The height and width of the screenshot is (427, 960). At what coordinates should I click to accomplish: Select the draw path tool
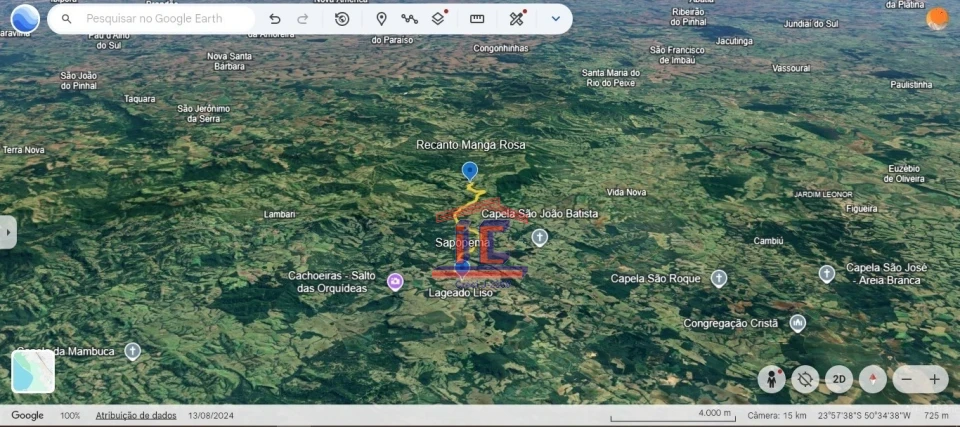(x=409, y=19)
